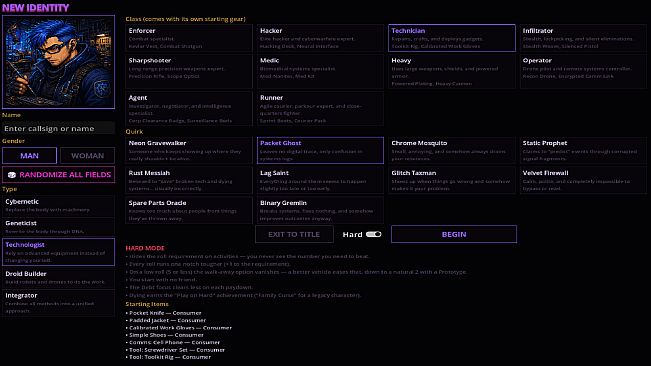Select the Binary Gremlin quirk
651x366 pixels.
click(320, 210)
